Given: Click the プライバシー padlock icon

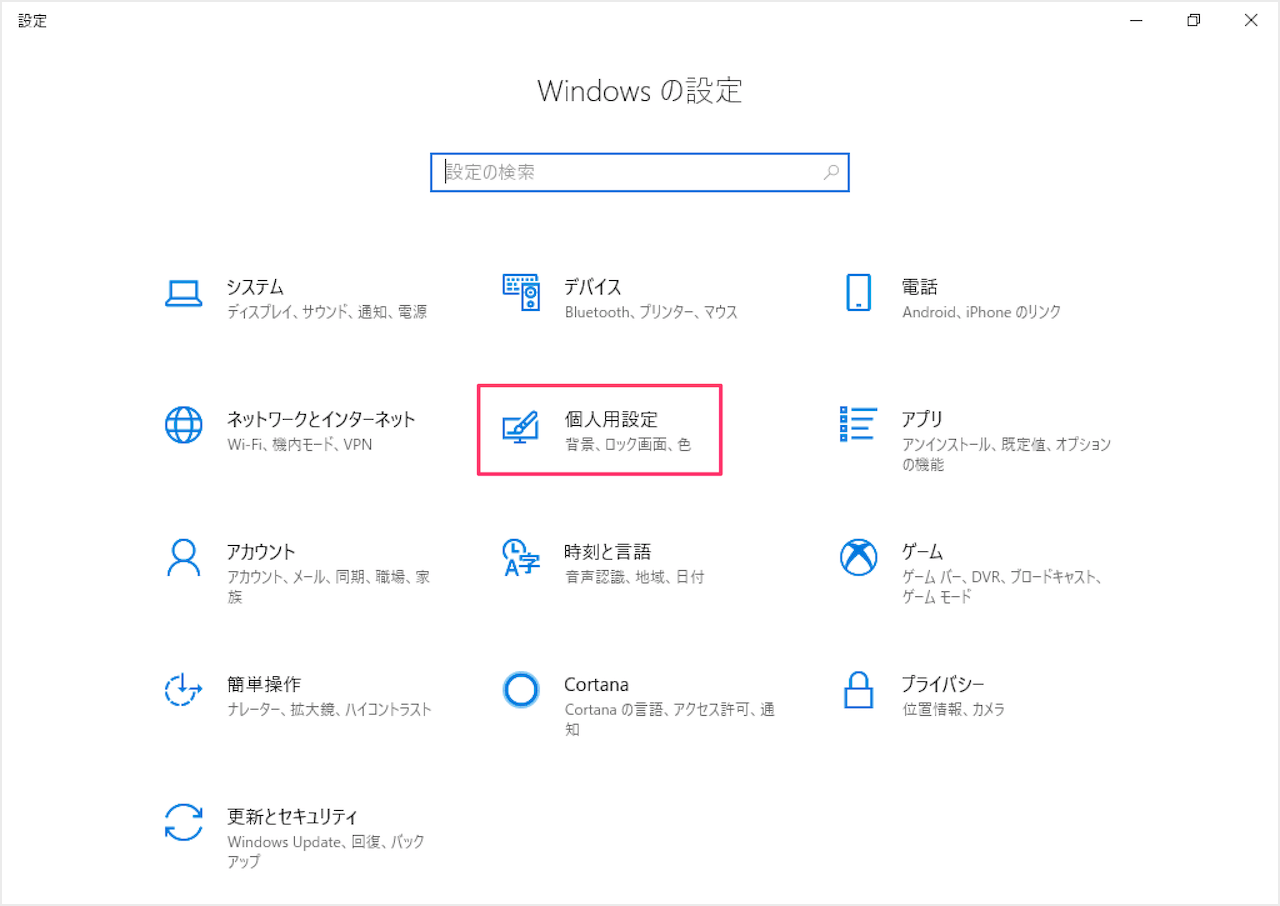Looking at the screenshot, I should click(x=859, y=689).
